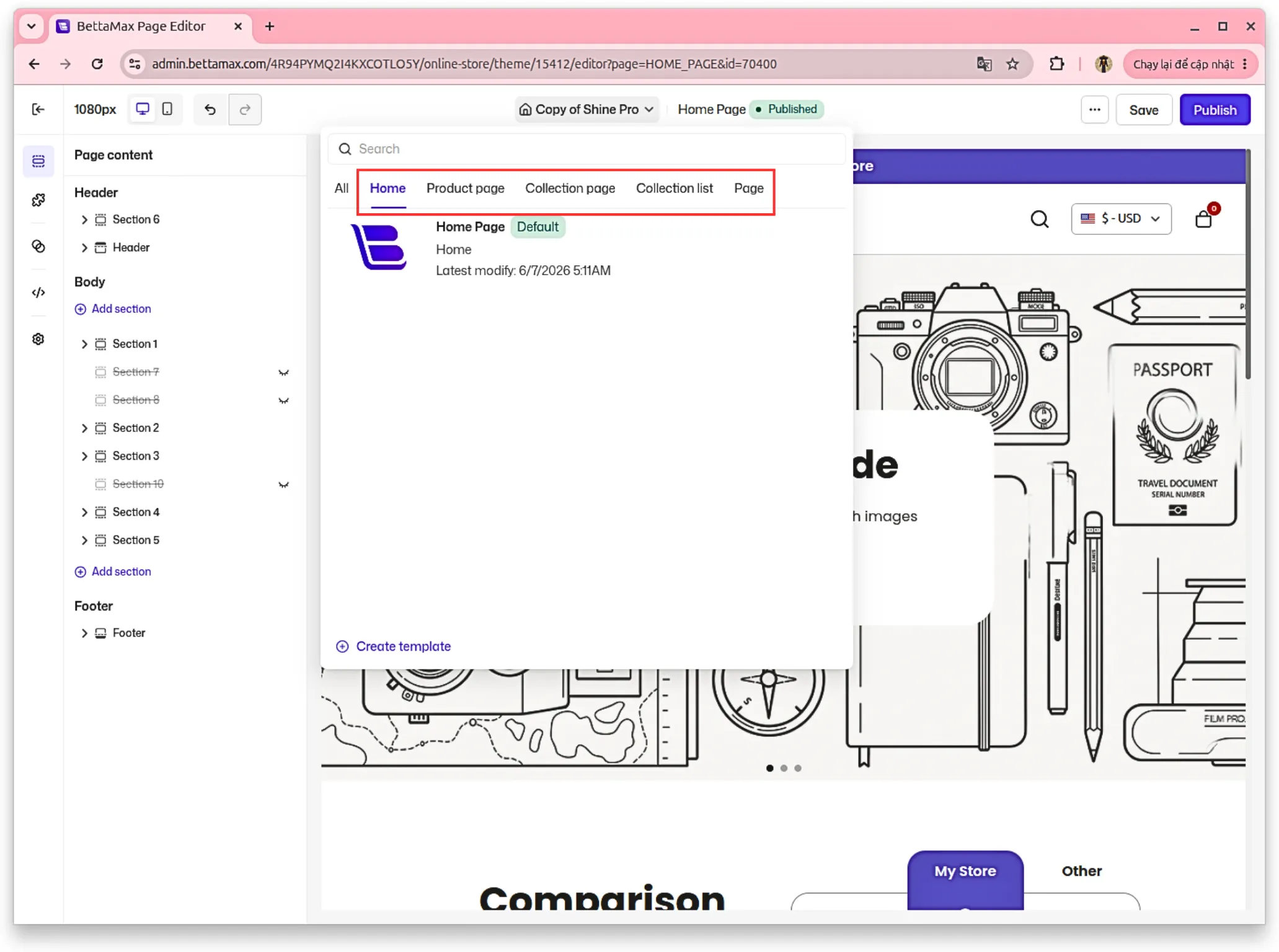1279x952 pixels.
Task: Click the translate page icon
Action: [984, 64]
